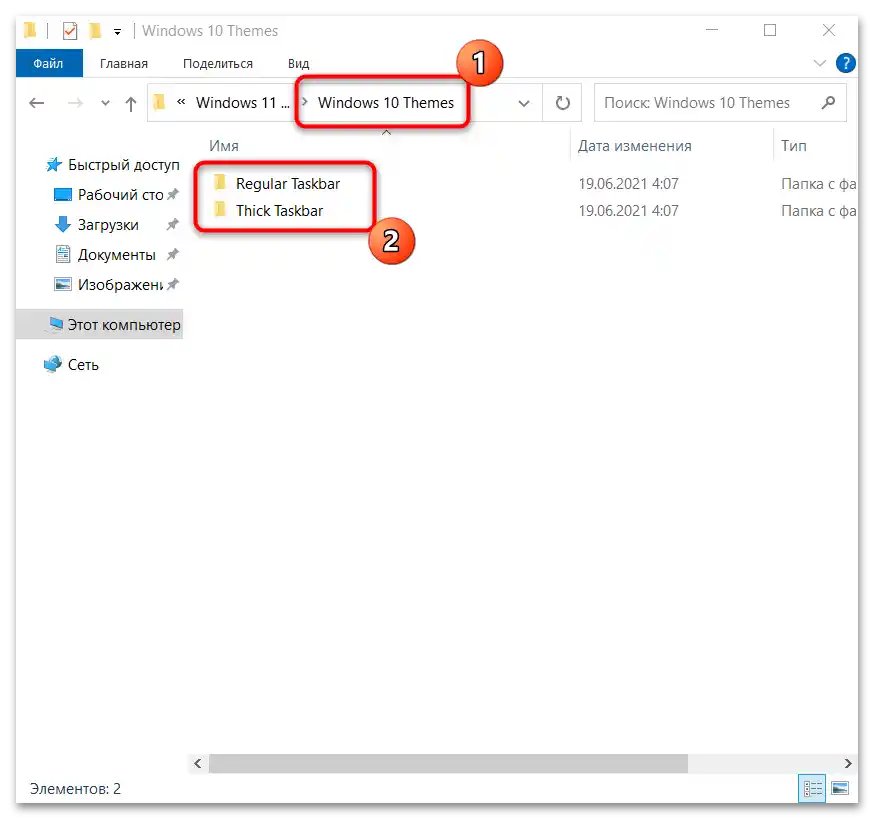The height and width of the screenshot is (819, 874).
Task: Click the Properties quick access toolbar icon
Action: [x=70, y=31]
